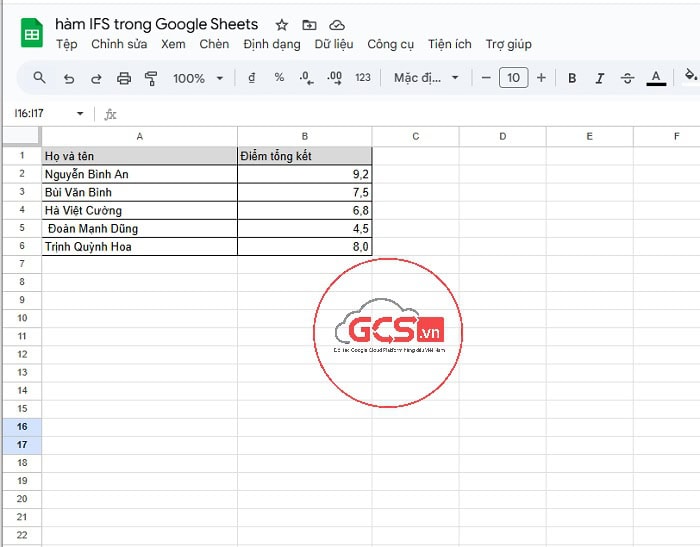
Task: Toggle bold formatting
Action: tap(572, 78)
